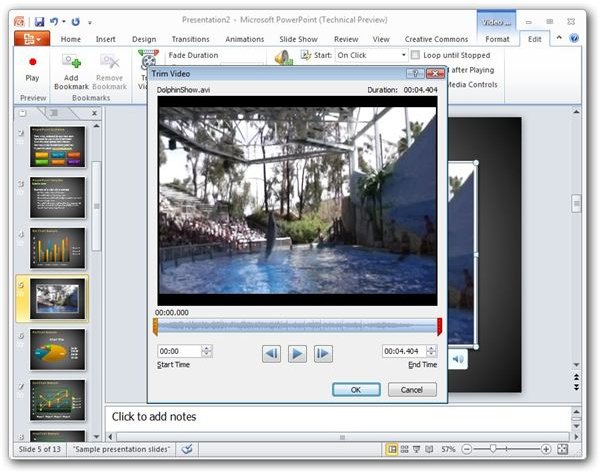Click the zoom slider handle
The height and width of the screenshot is (473, 600).
[493, 449]
